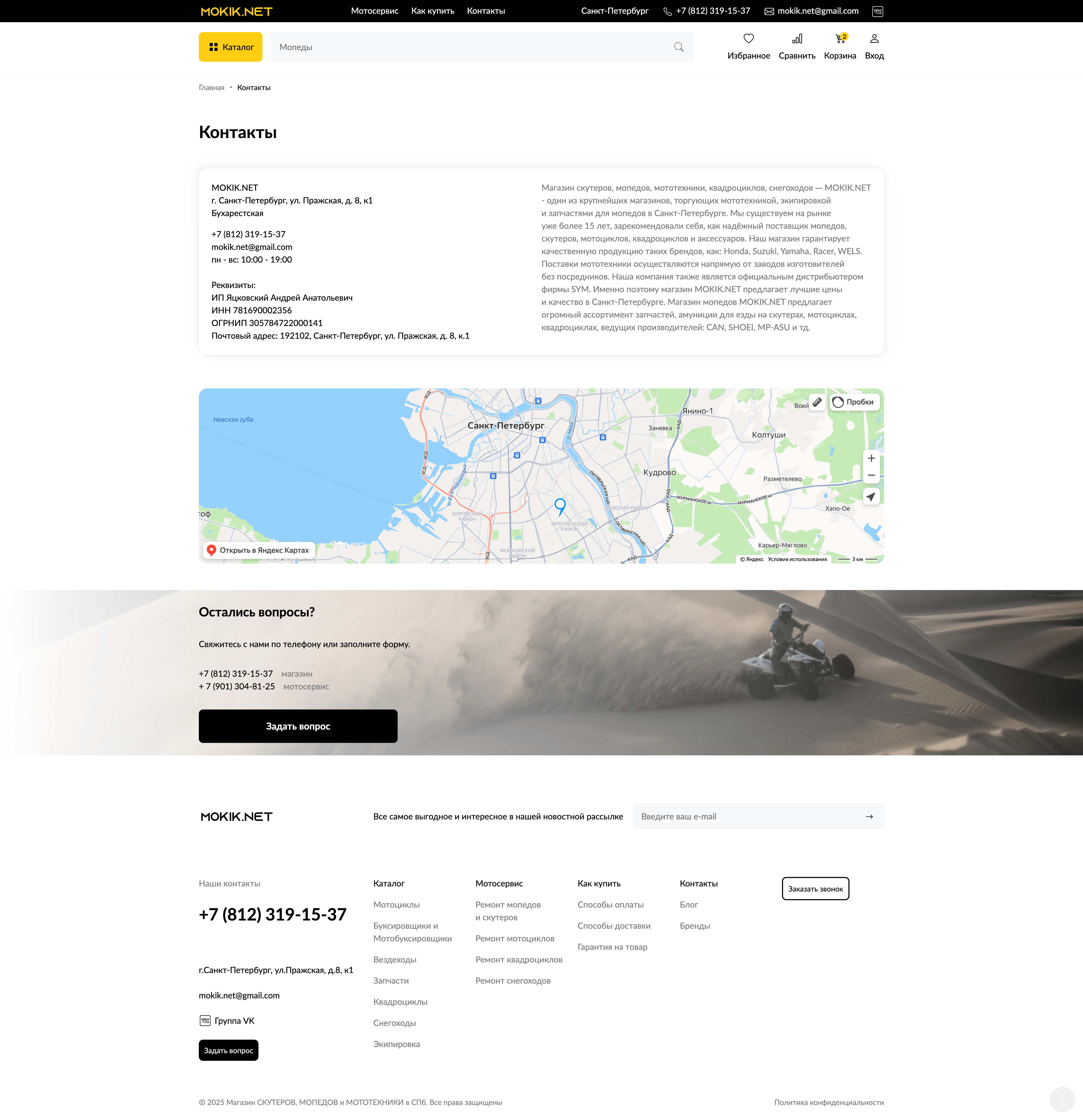Go to Главная in the breadcrumbs

pos(212,87)
